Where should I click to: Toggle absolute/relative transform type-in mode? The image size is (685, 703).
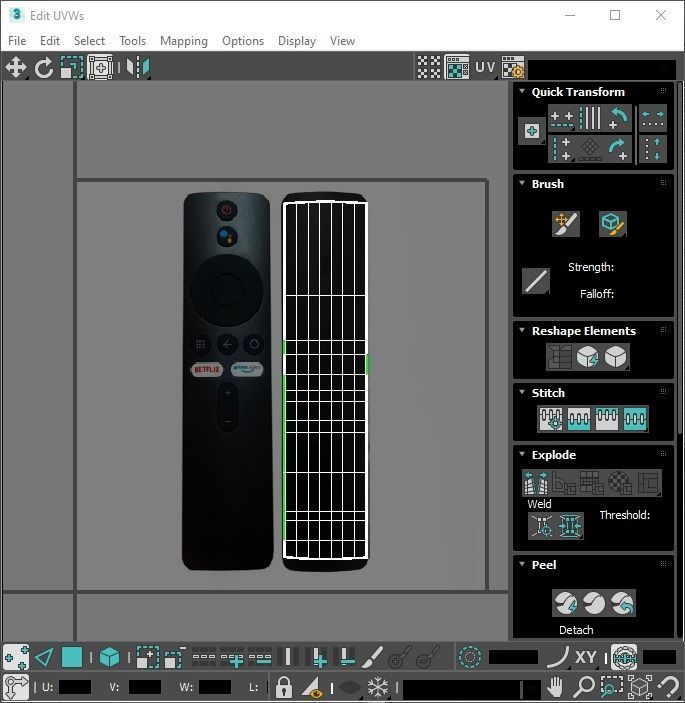(16, 686)
